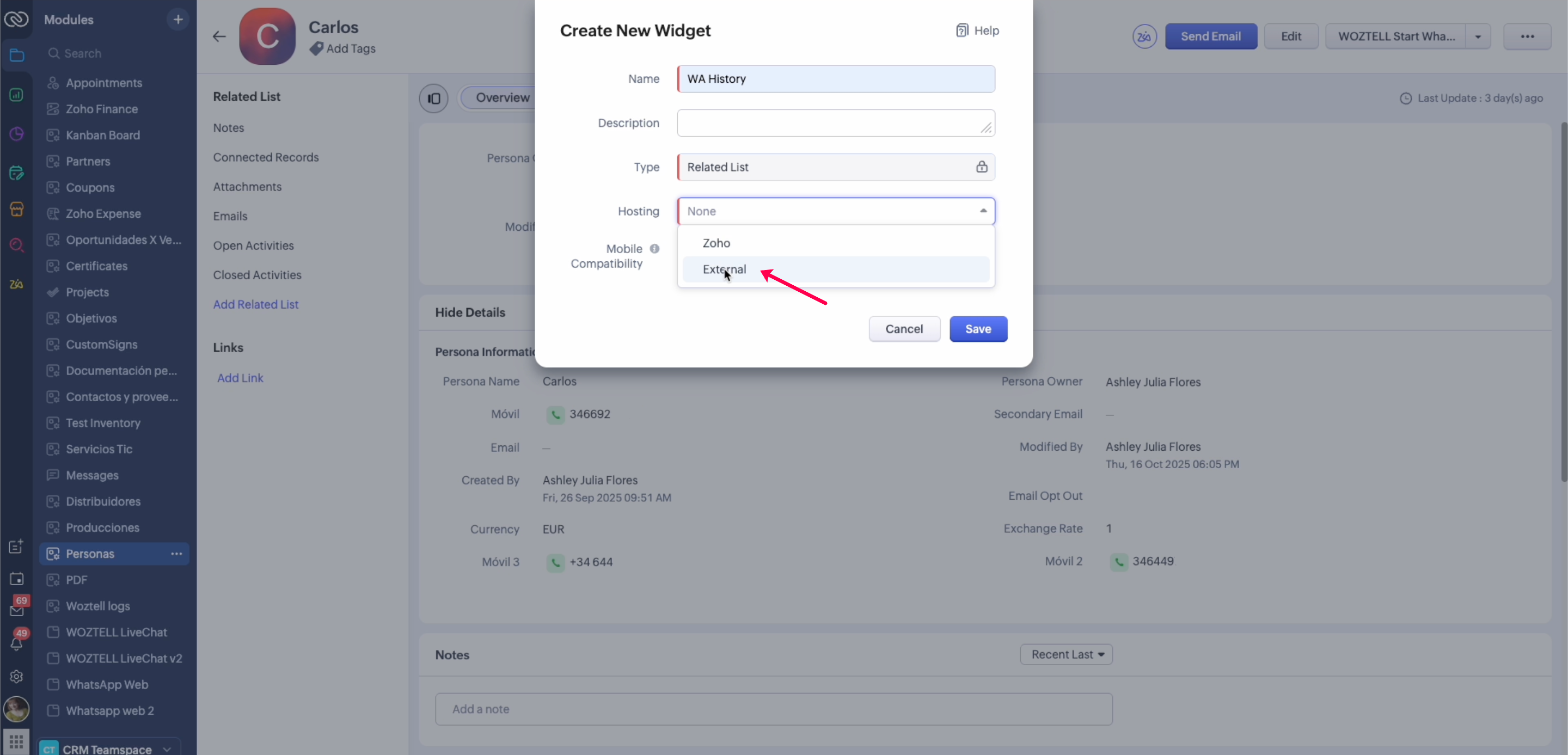1568x755 pixels.
Task: Click the Description text field
Action: point(835,123)
